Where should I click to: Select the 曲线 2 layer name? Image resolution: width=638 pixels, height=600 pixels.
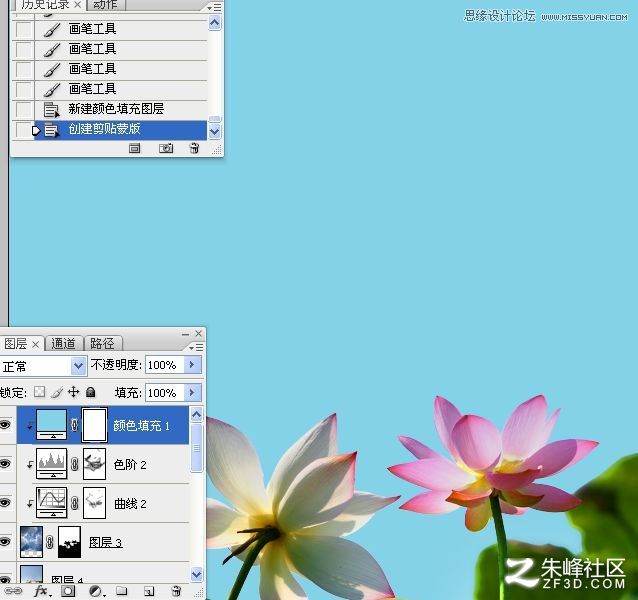130,504
